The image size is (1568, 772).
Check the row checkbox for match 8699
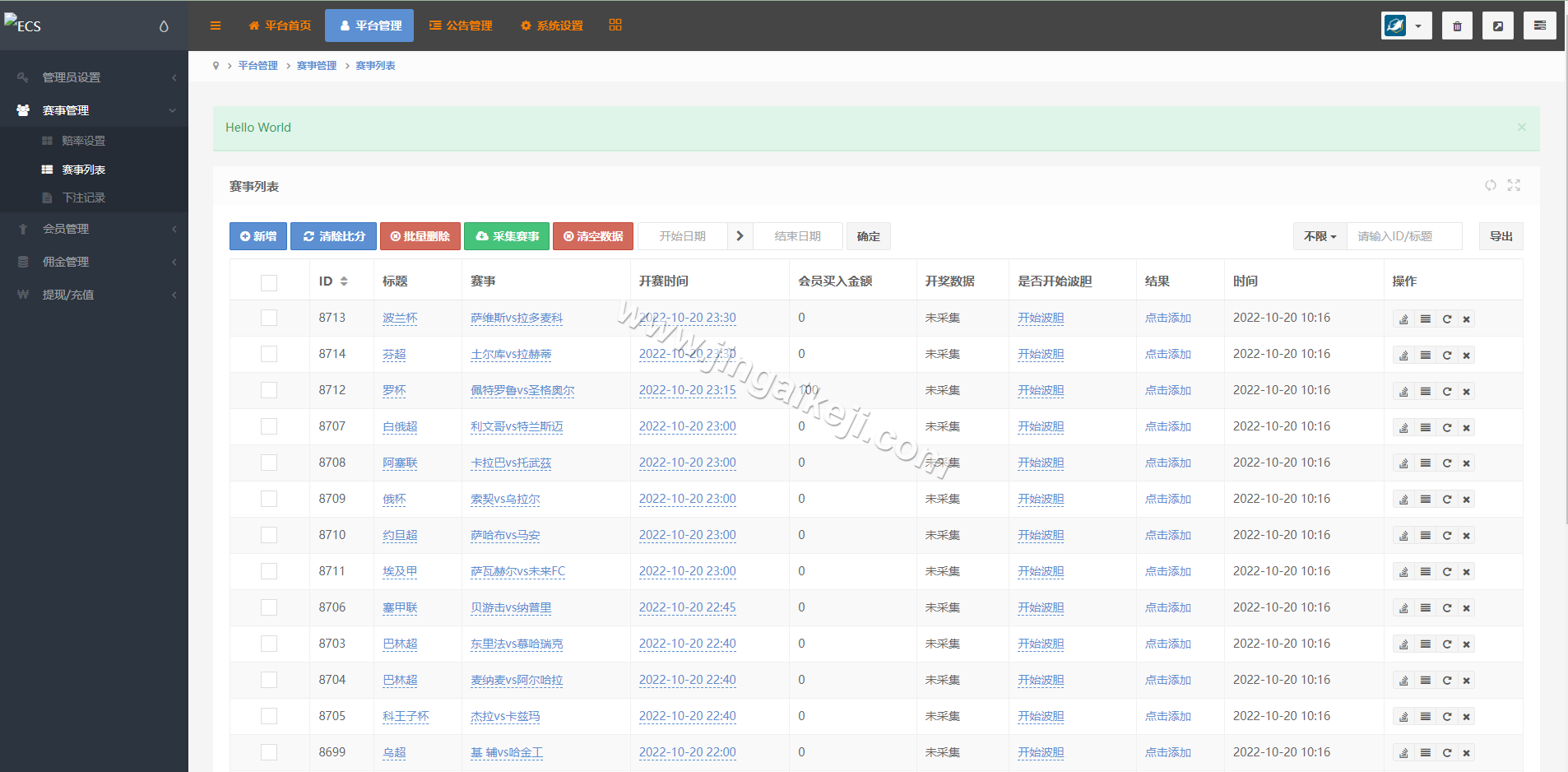pos(269,752)
